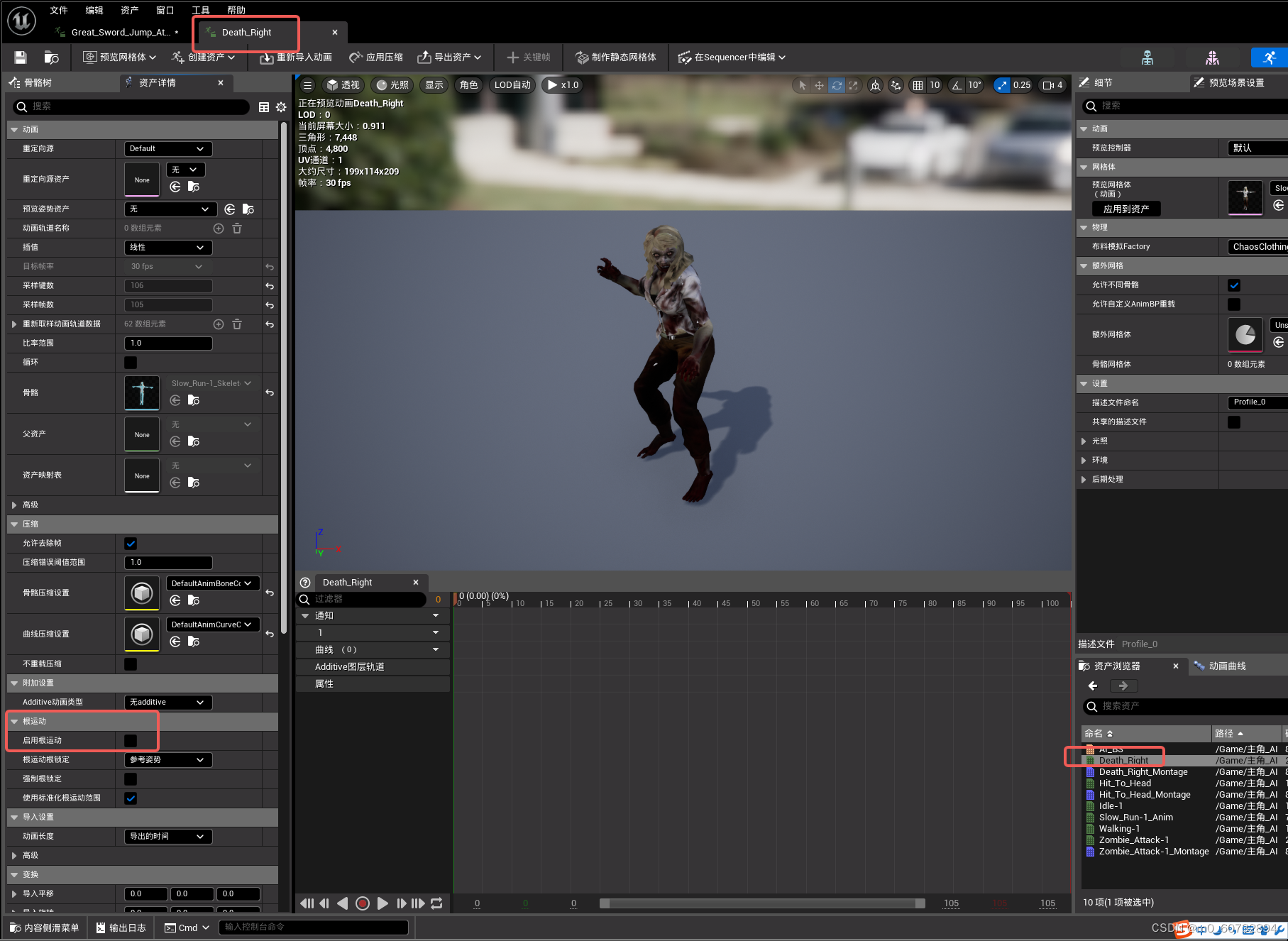1288x941 pixels.
Task: Open the Content Drawer
Action: 44,928
